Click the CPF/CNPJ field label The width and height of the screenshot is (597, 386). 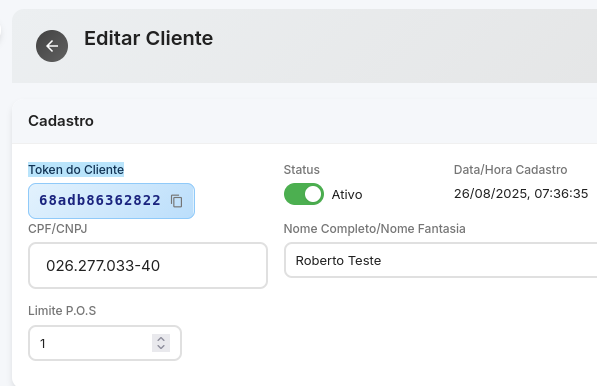click(57, 229)
